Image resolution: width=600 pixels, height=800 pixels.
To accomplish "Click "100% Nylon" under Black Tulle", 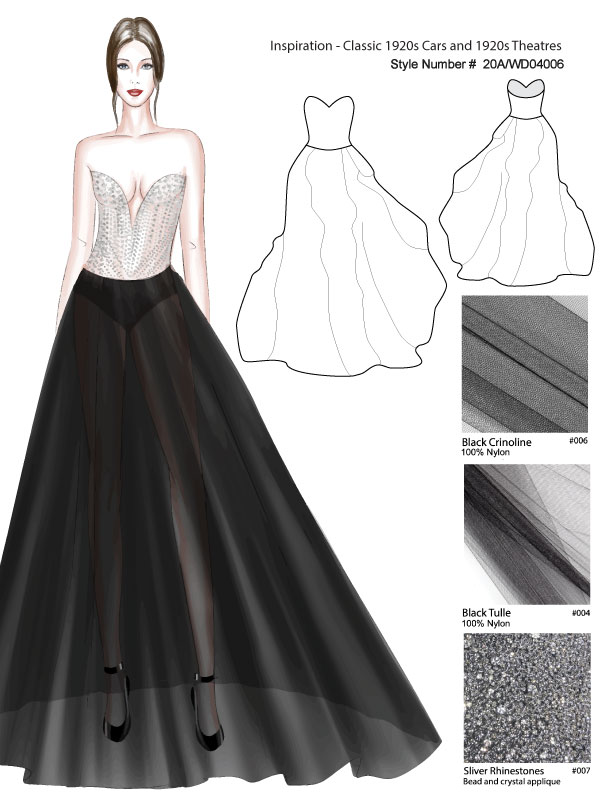I will click(x=484, y=623).
